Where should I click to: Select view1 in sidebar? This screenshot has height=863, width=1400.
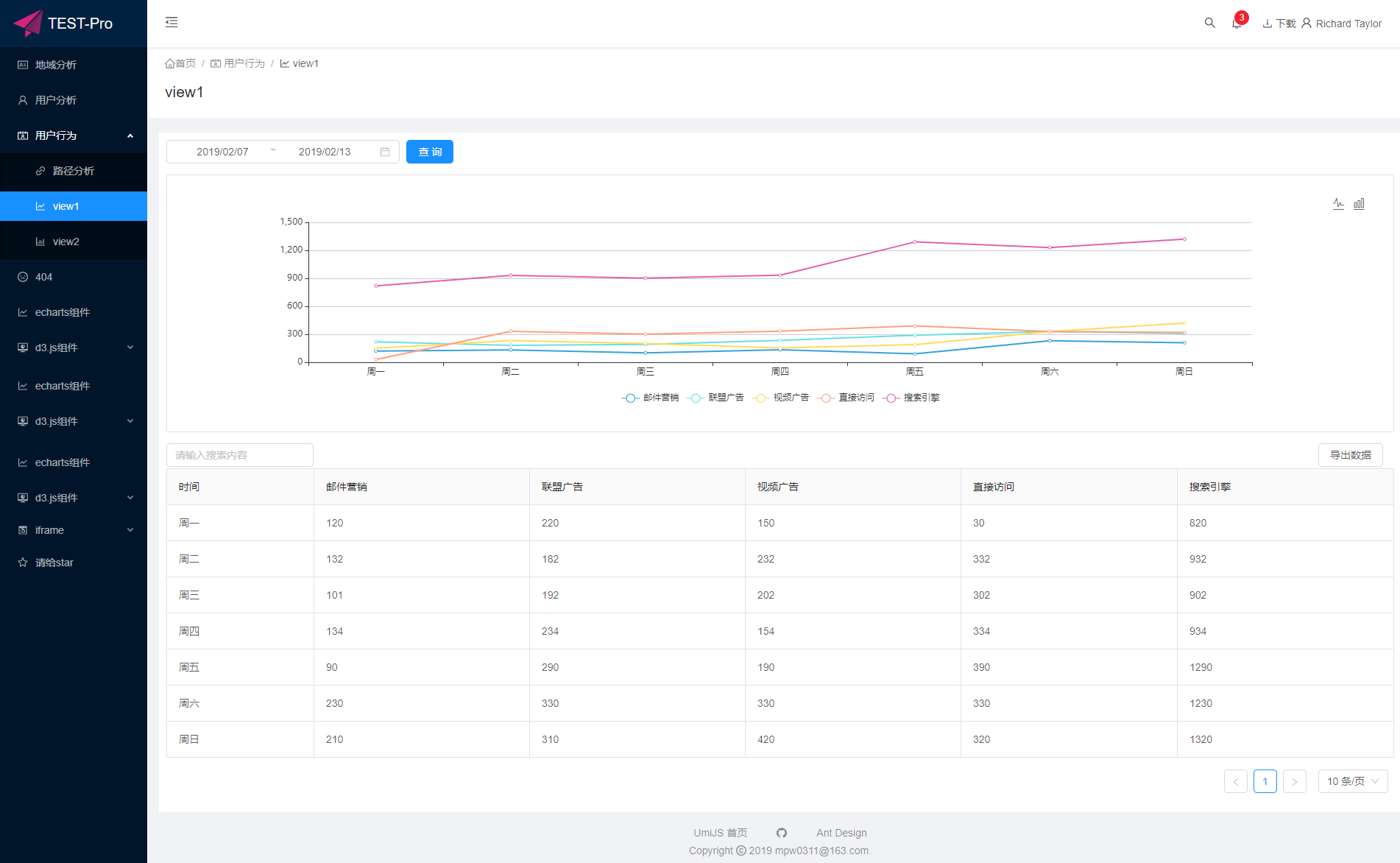(74, 206)
